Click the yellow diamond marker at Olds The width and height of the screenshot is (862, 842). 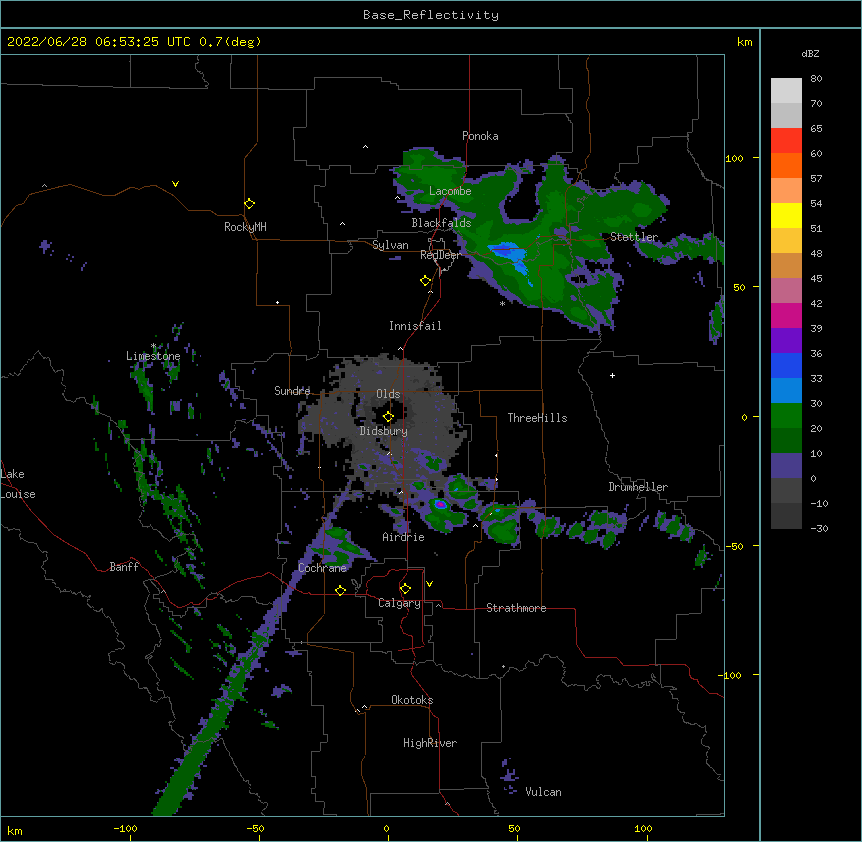pos(388,417)
